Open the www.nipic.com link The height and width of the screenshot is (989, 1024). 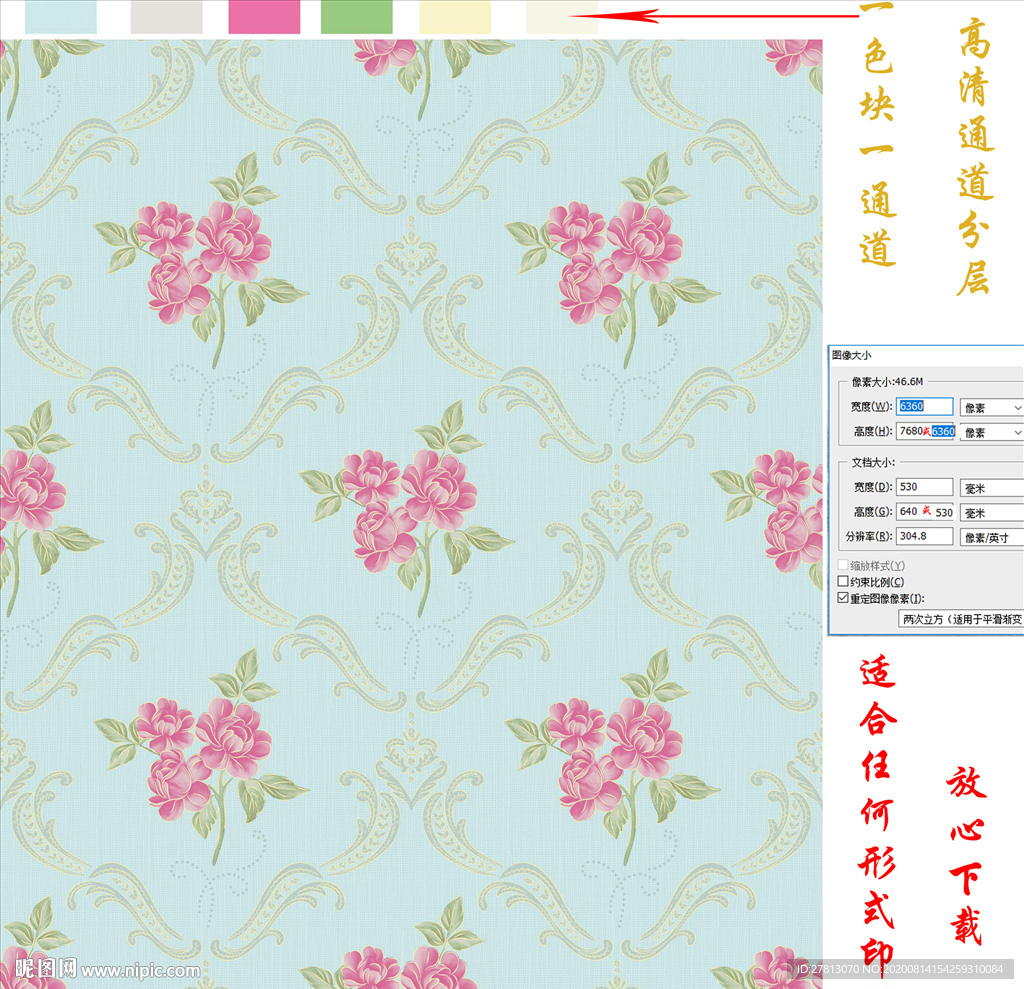pos(141,971)
